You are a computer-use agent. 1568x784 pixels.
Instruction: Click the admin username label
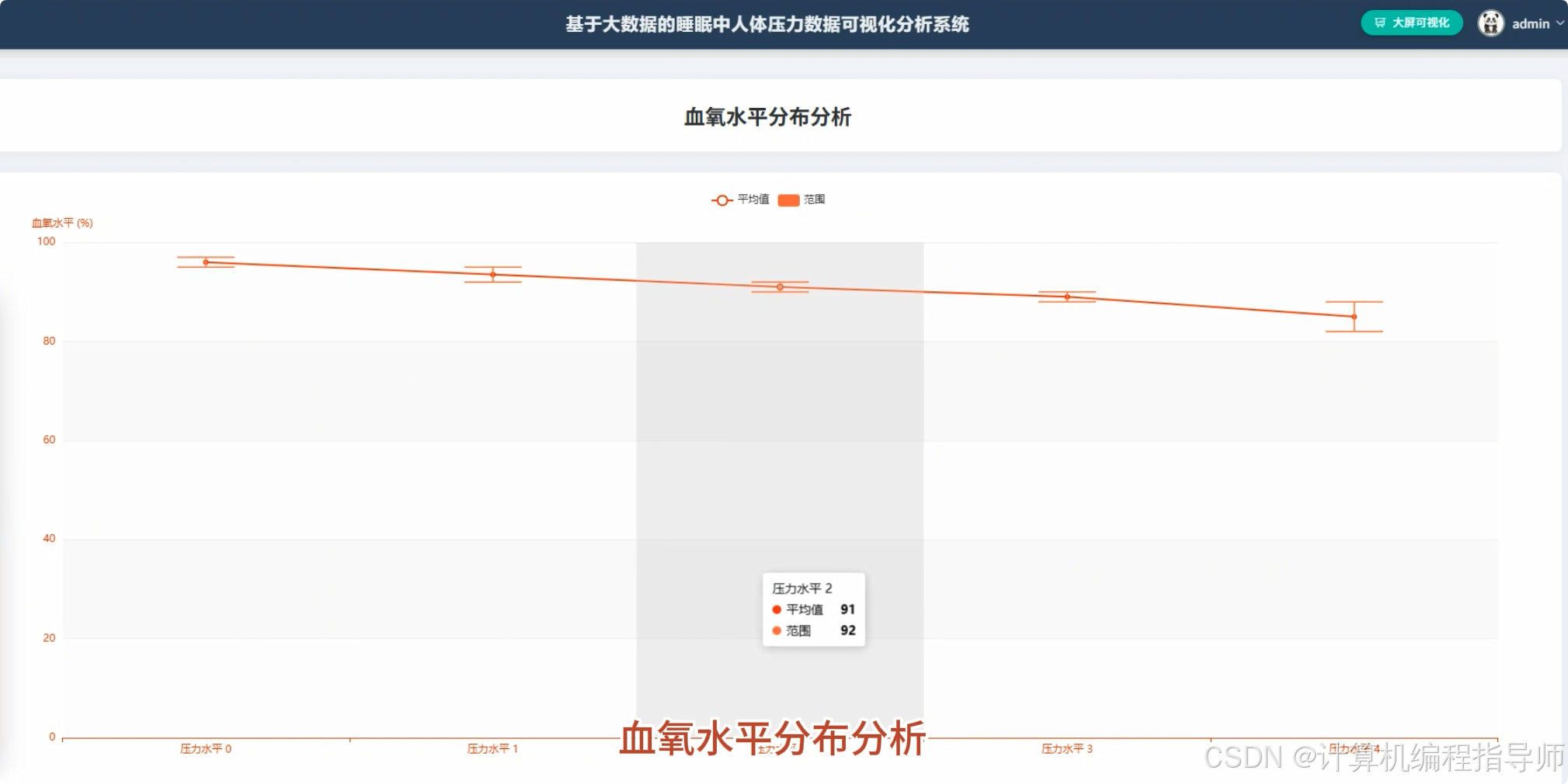click(1530, 24)
